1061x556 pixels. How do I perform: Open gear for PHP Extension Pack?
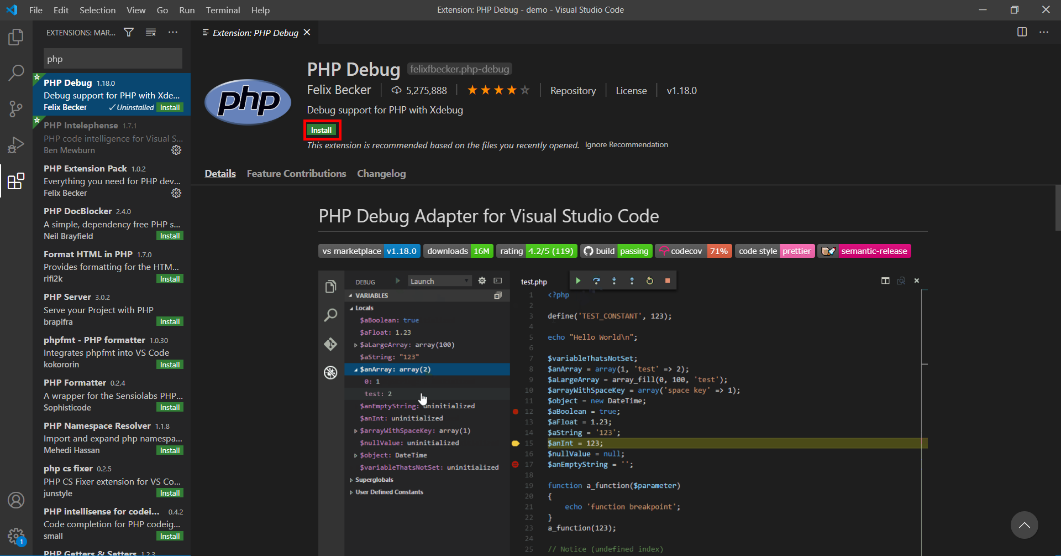176,193
